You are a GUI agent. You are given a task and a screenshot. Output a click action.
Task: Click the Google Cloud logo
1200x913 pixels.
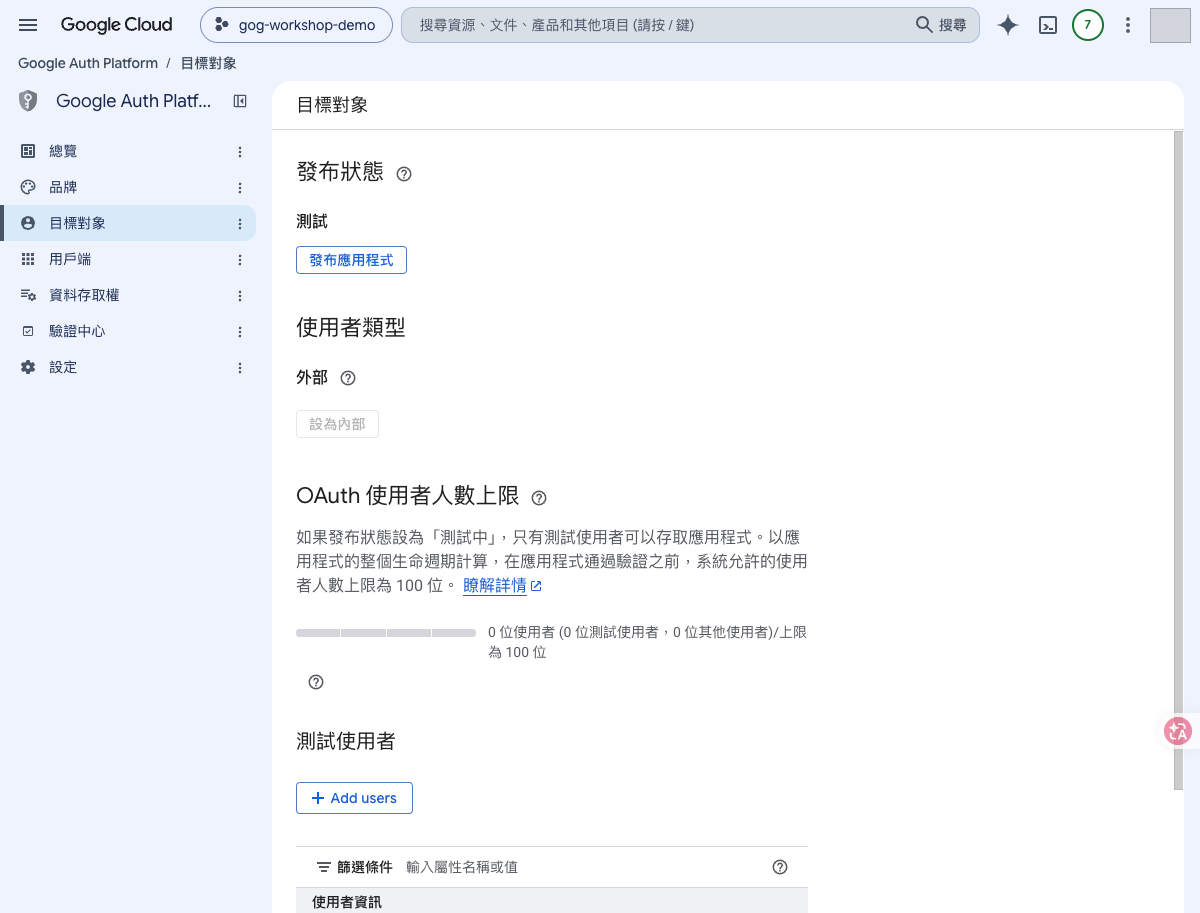click(x=116, y=25)
